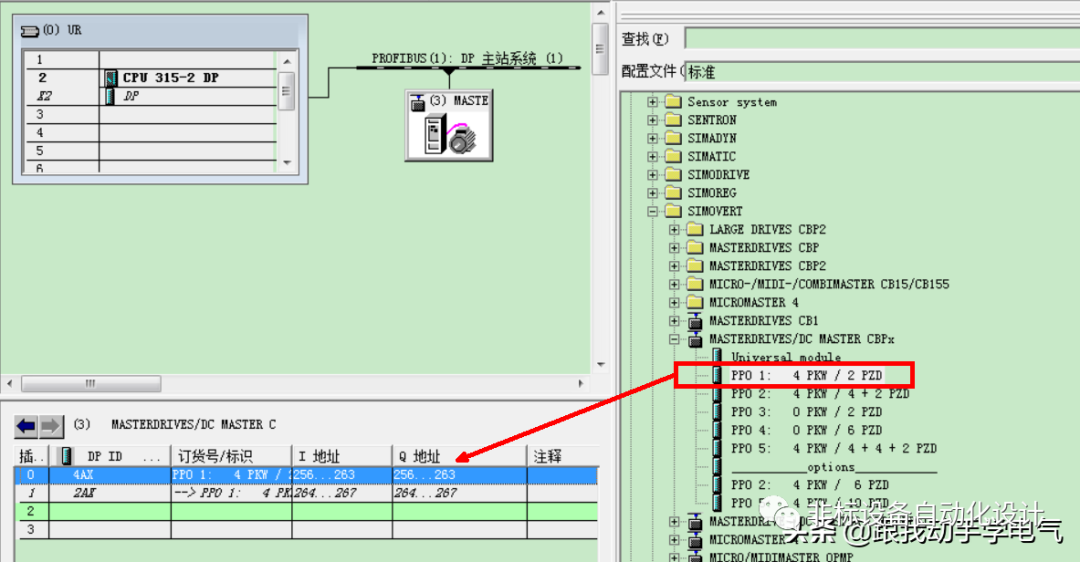
Task: Click the horizontal scrollbar thumb of station view
Action: pyautogui.click(x=91, y=384)
